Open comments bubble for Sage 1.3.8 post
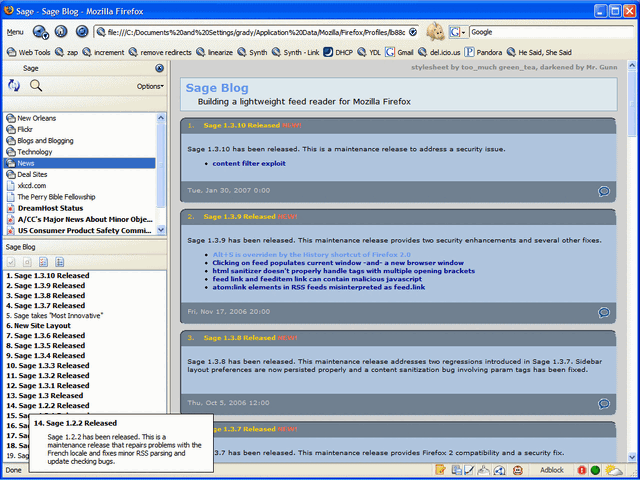The width and height of the screenshot is (640, 480). coord(604,404)
